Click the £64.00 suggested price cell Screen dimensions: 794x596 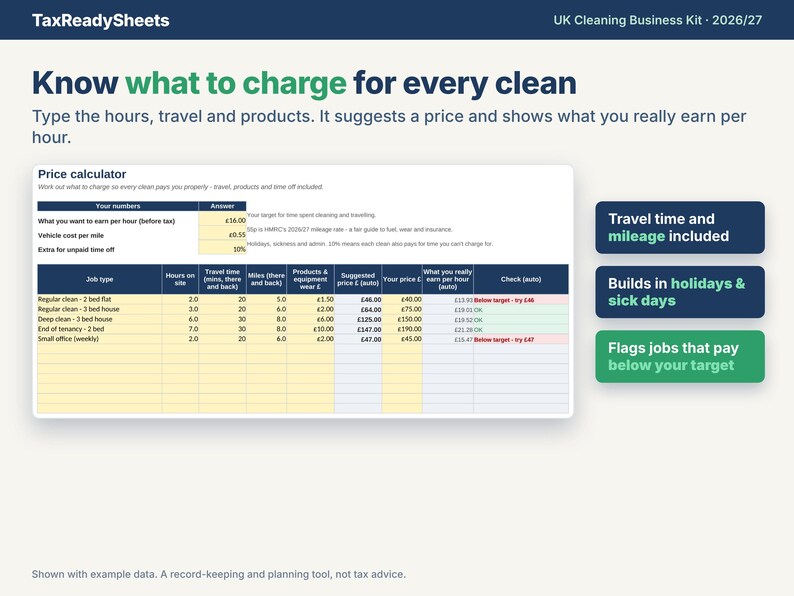(358, 309)
